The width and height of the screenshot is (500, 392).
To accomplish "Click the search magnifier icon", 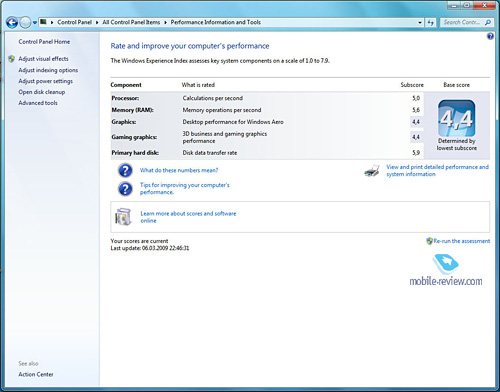I will 488,22.
